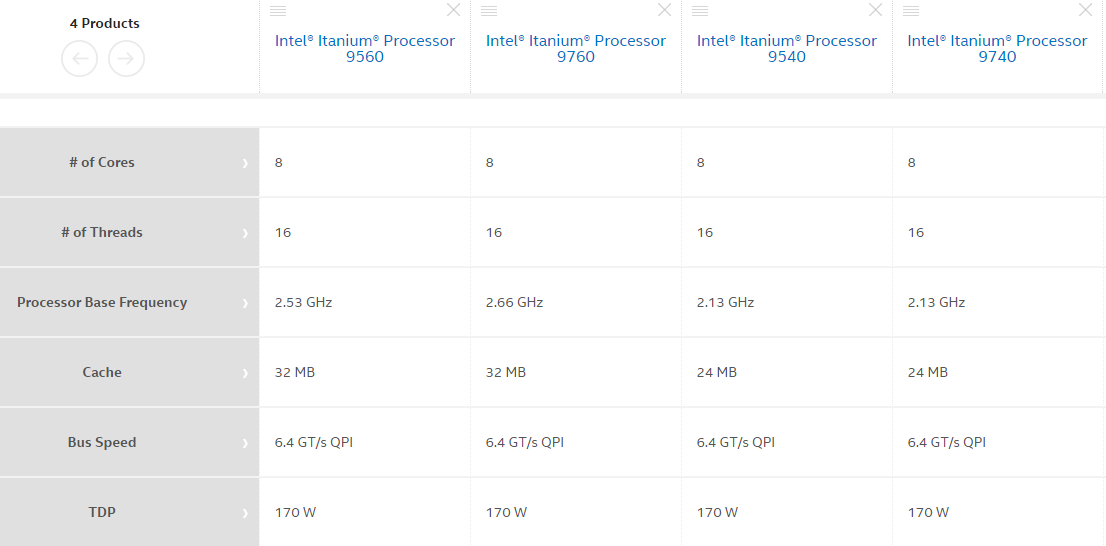The height and width of the screenshot is (546, 1106).
Task: Expand the # of Threads row
Action: 245,233
